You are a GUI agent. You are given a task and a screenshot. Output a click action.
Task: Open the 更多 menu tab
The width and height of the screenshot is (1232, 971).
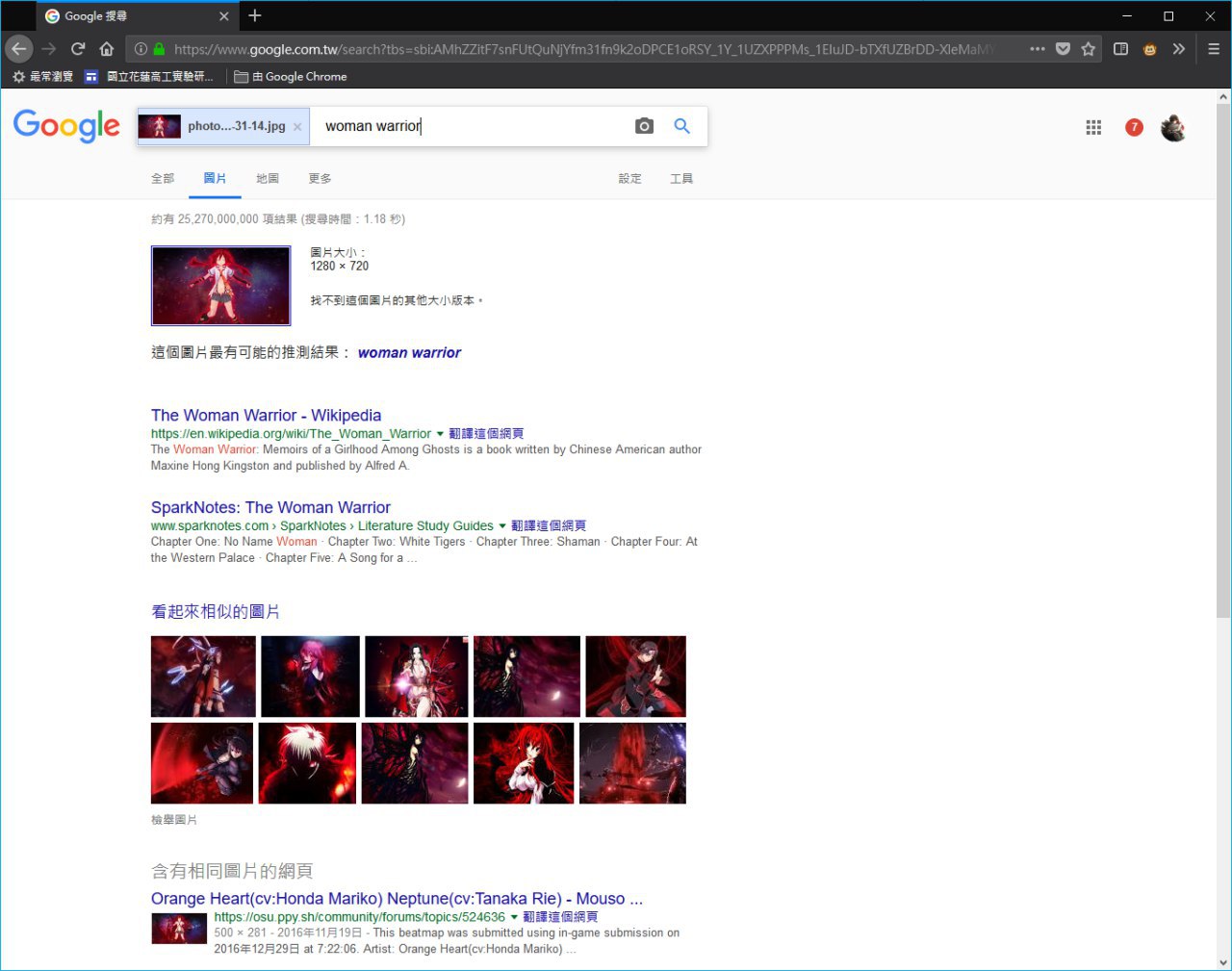[320, 178]
